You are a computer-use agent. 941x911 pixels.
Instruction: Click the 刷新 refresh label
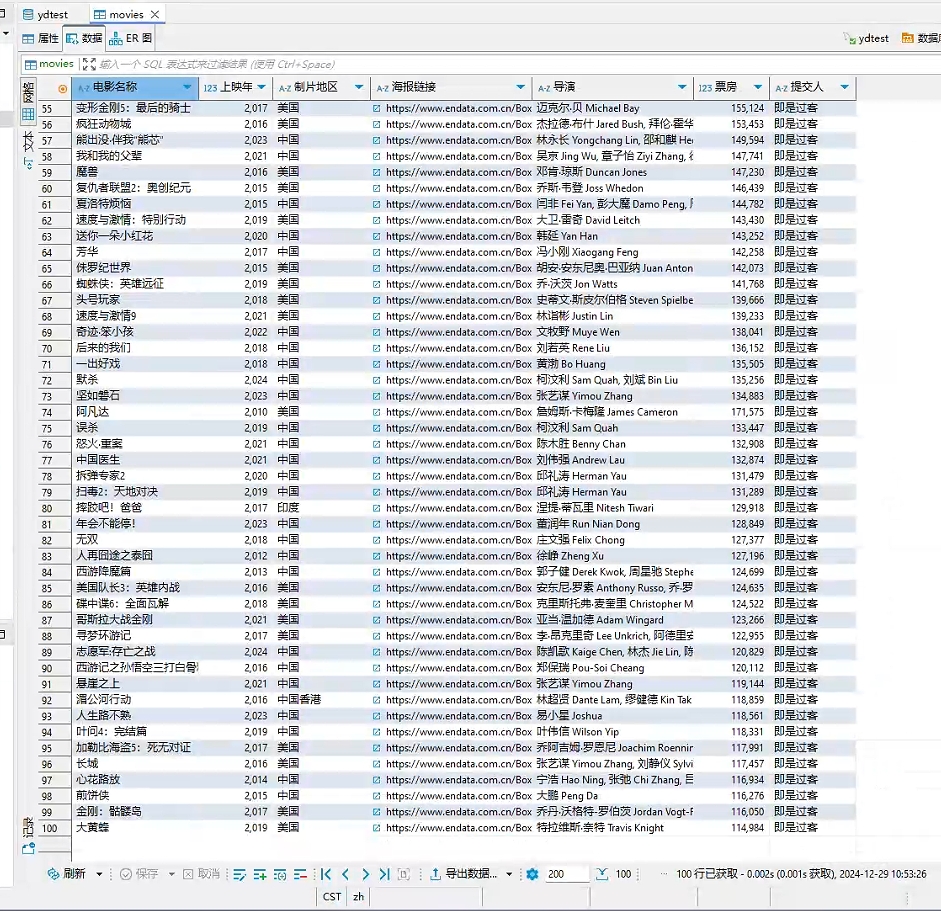tap(74, 874)
